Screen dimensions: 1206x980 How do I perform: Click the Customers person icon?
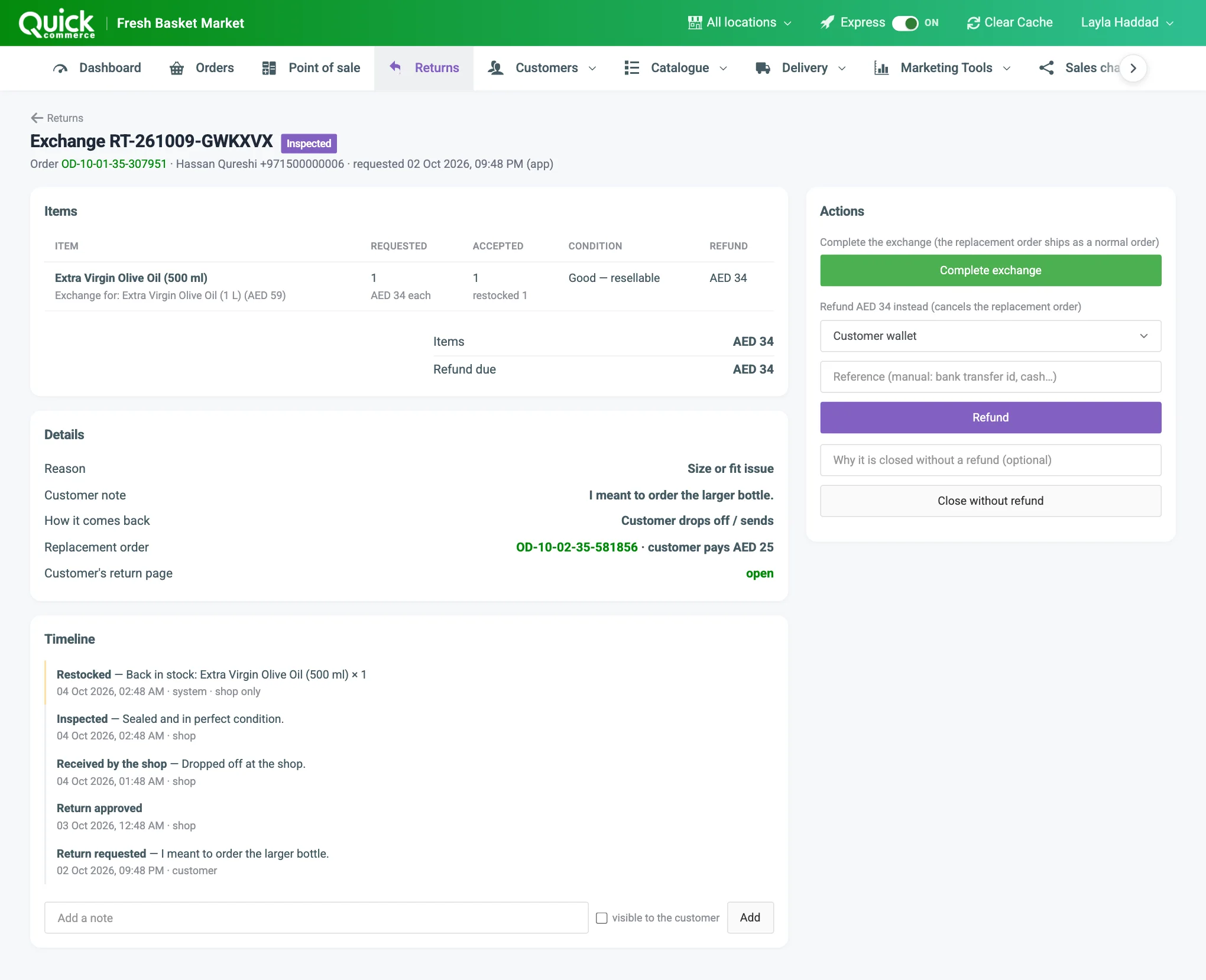(495, 68)
